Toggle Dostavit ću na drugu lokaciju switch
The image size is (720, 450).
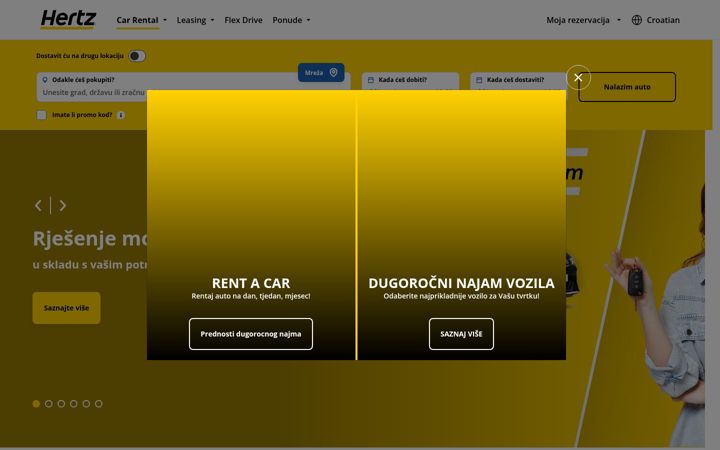click(x=137, y=56)
